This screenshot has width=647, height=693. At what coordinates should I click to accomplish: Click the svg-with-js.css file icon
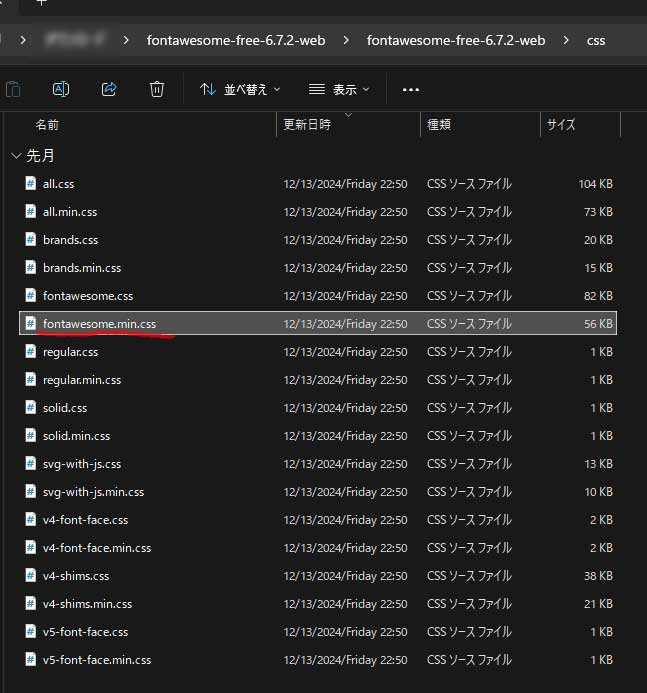click(31, 464)
